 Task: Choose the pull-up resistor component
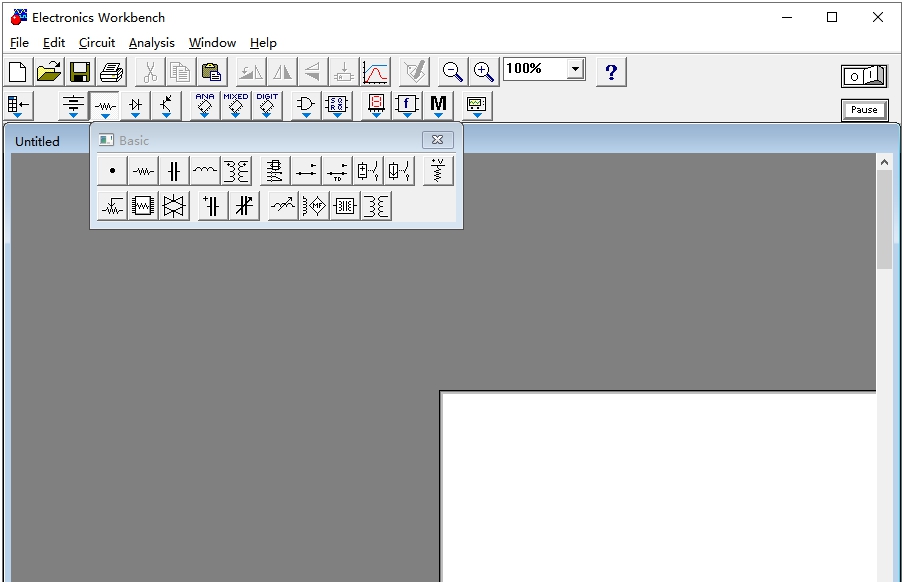(438, 171)
